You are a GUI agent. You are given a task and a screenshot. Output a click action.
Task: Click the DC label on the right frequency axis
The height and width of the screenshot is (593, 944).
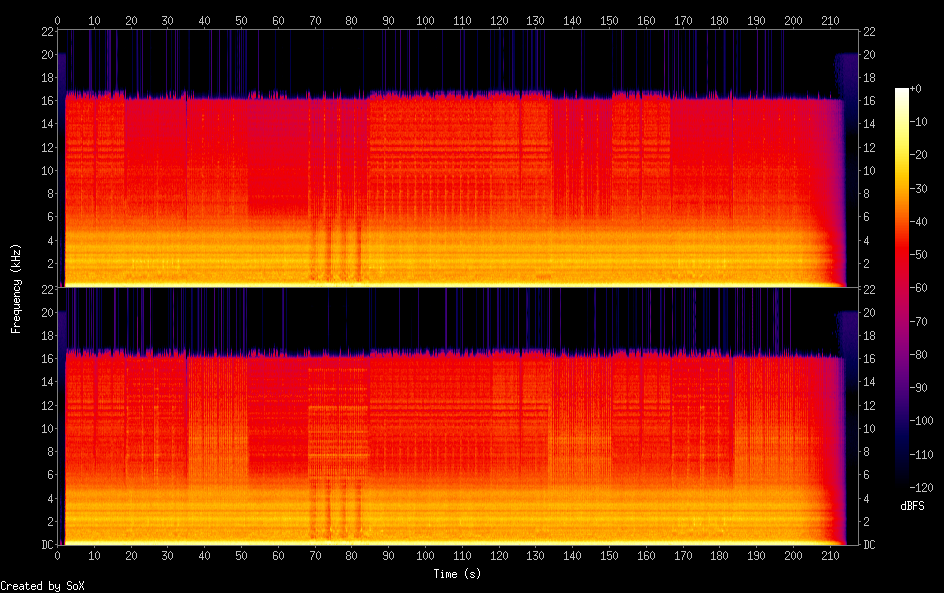[x=869, y=545]
